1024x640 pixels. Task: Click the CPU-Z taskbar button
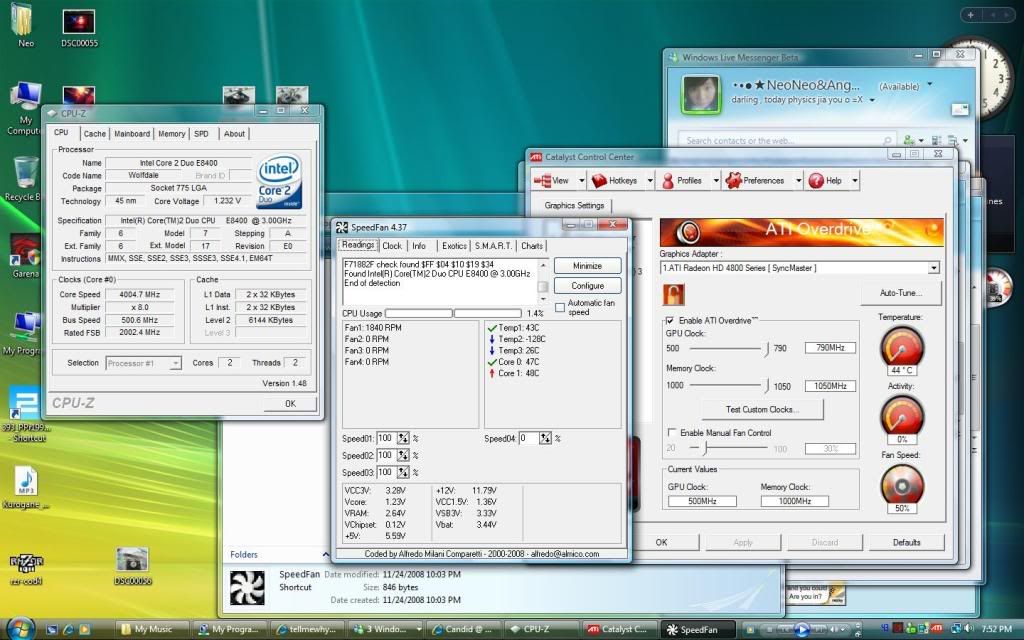(530, 630)
